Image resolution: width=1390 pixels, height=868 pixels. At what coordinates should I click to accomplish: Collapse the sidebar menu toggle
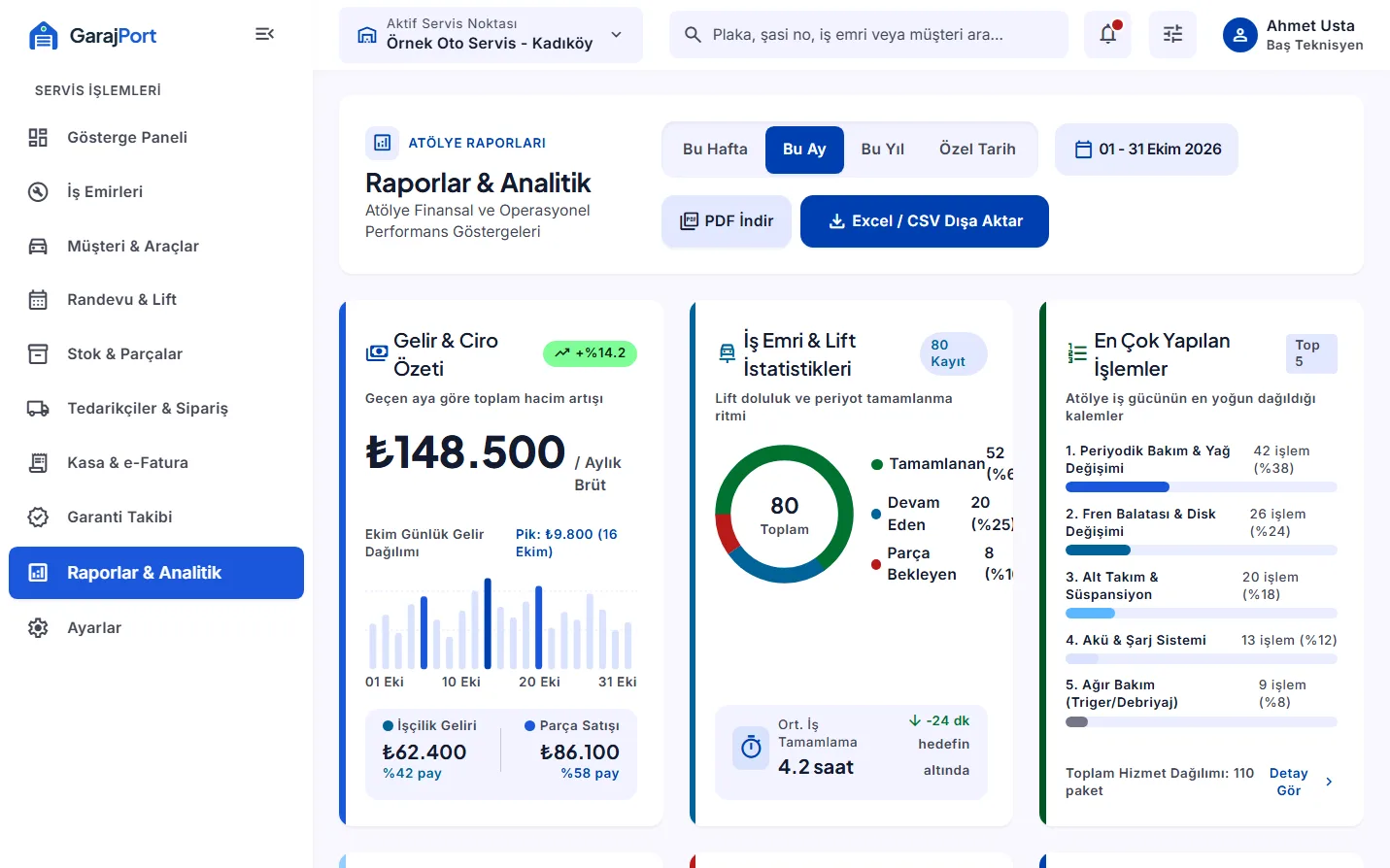(264, 34)
